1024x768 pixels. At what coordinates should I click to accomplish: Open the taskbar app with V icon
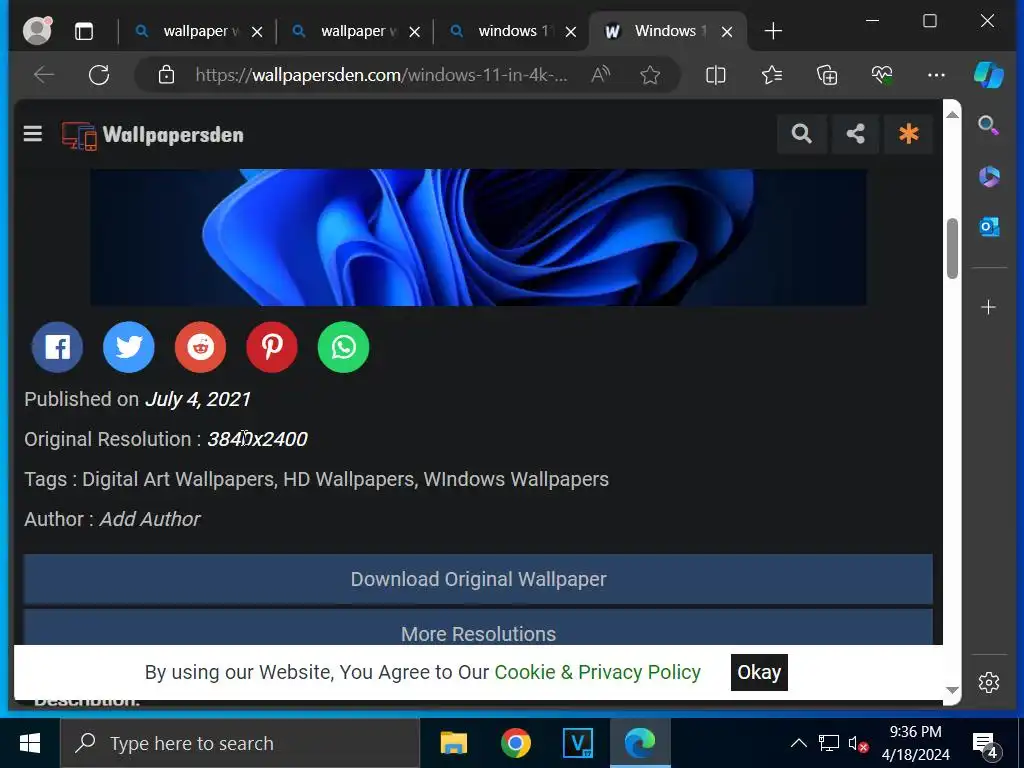pos(578,743)
